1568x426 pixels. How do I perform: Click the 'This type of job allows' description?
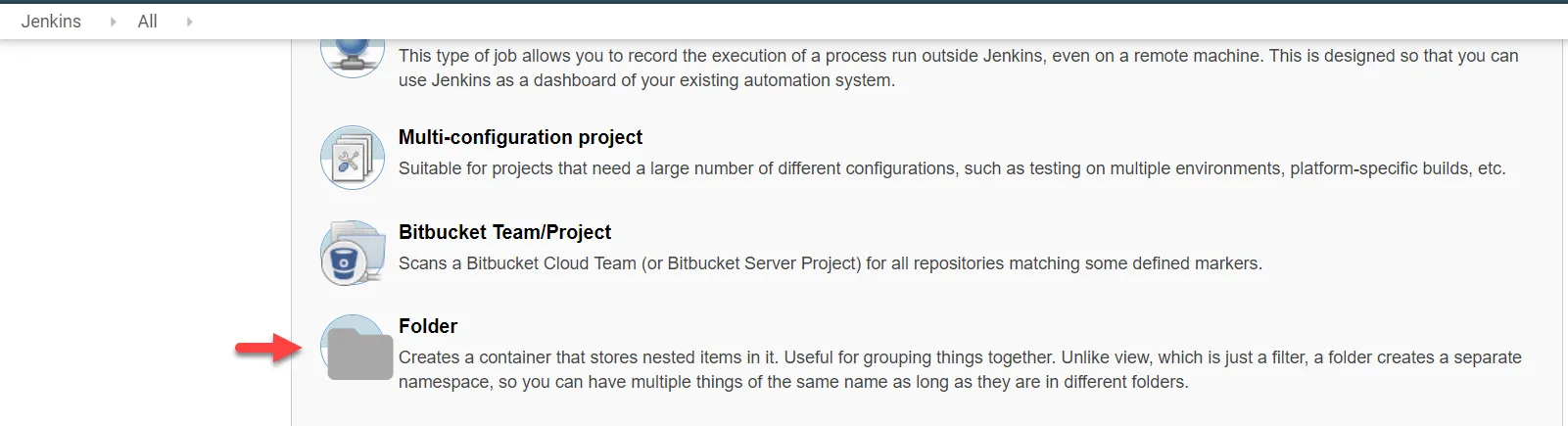coord(958,56)
